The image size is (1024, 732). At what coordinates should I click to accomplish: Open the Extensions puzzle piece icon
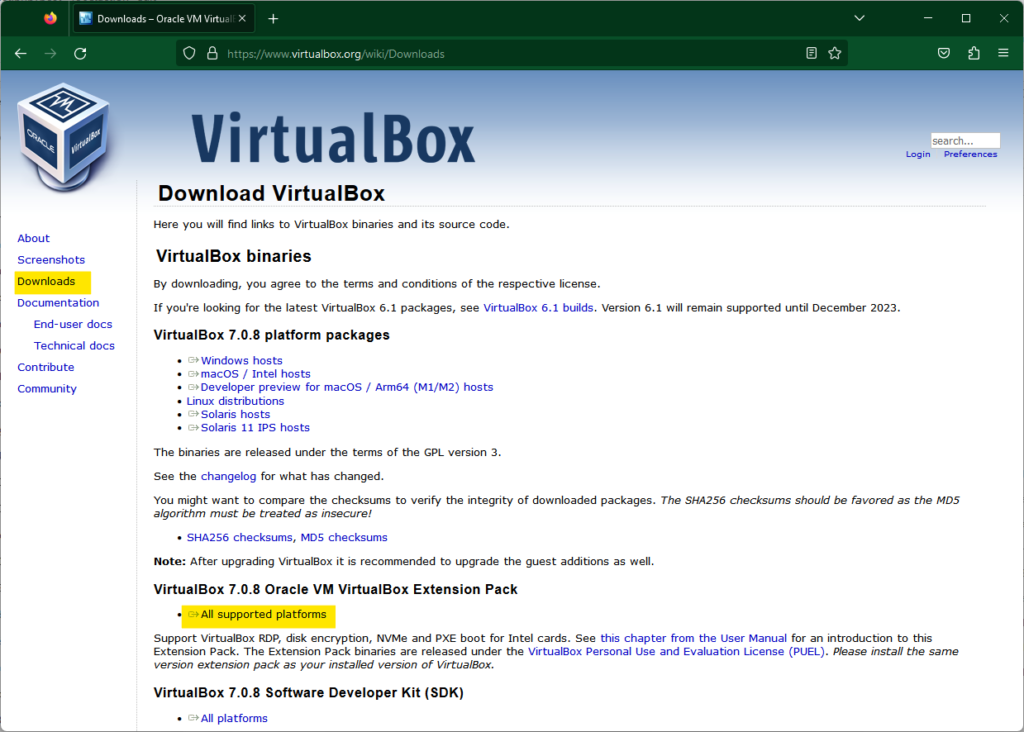coord(974,54)
